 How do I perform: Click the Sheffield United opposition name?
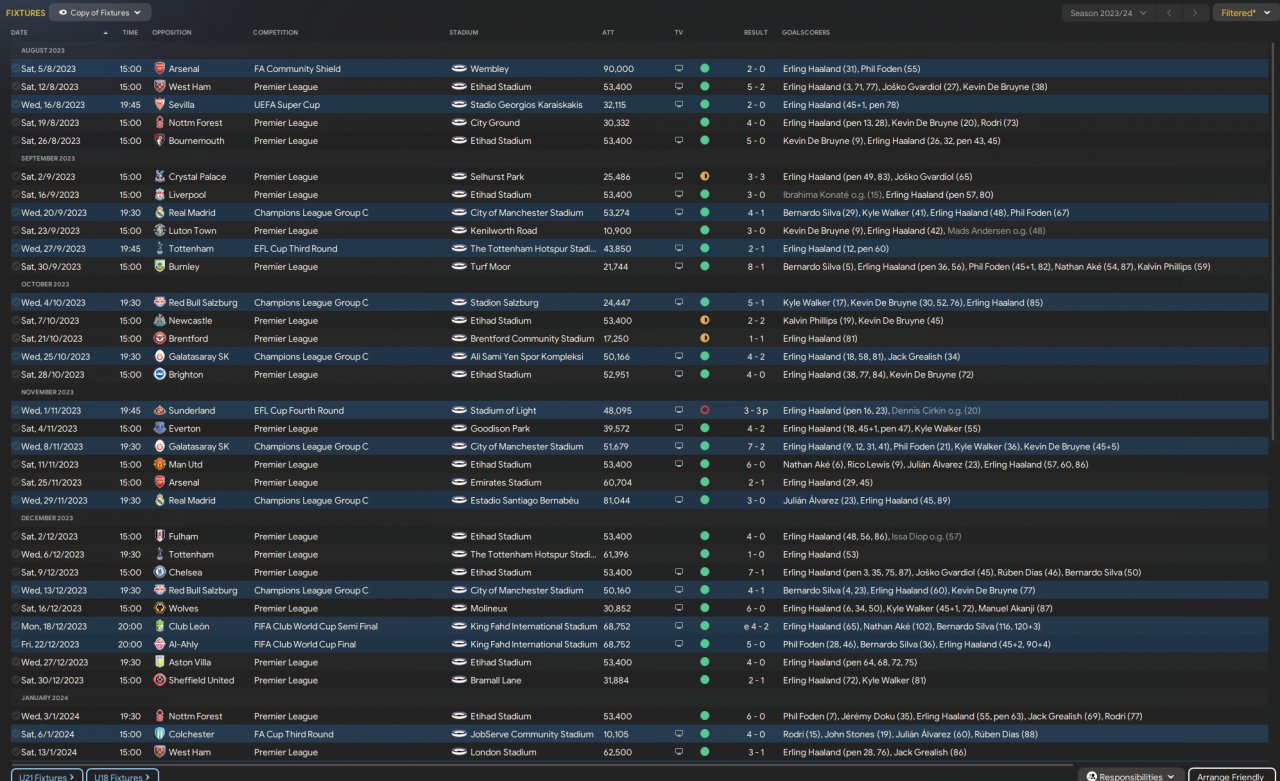click(201, 681)
